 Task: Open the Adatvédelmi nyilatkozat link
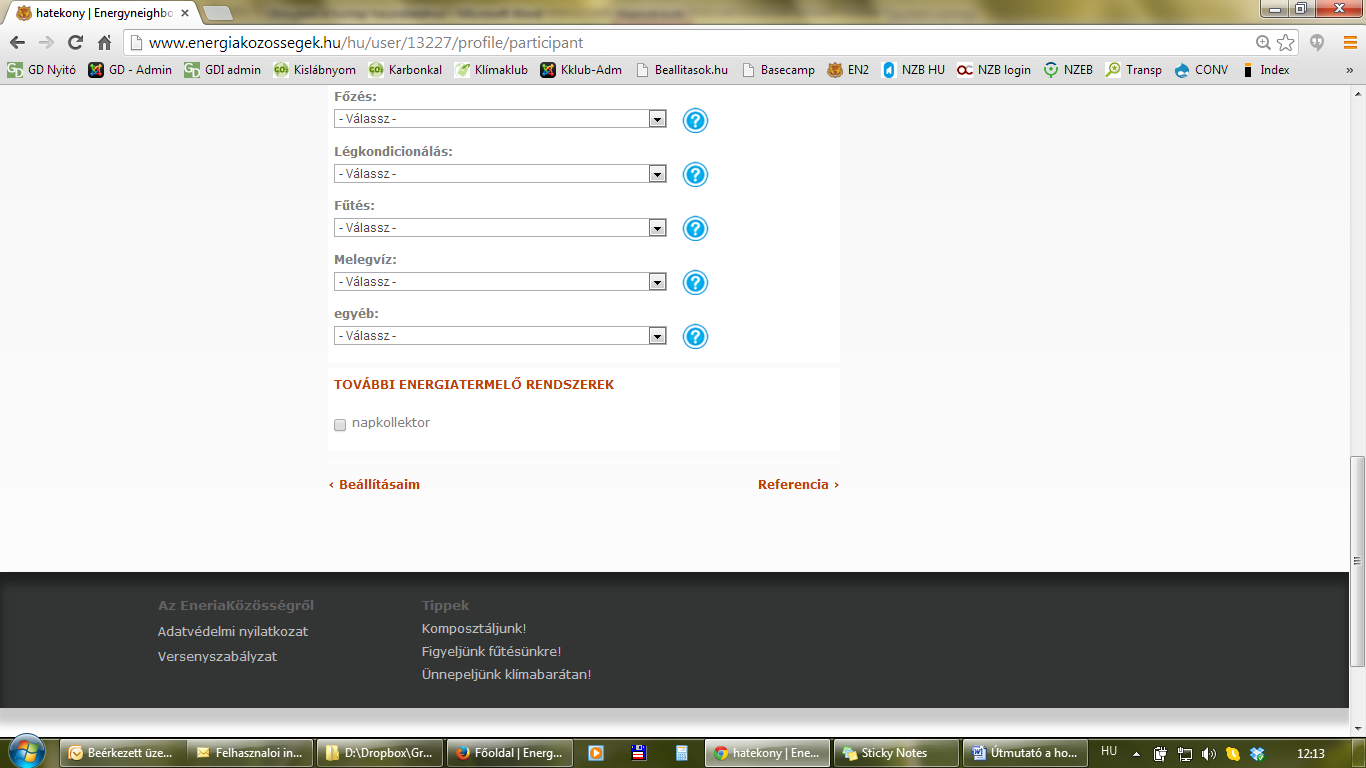click(233, 632)
